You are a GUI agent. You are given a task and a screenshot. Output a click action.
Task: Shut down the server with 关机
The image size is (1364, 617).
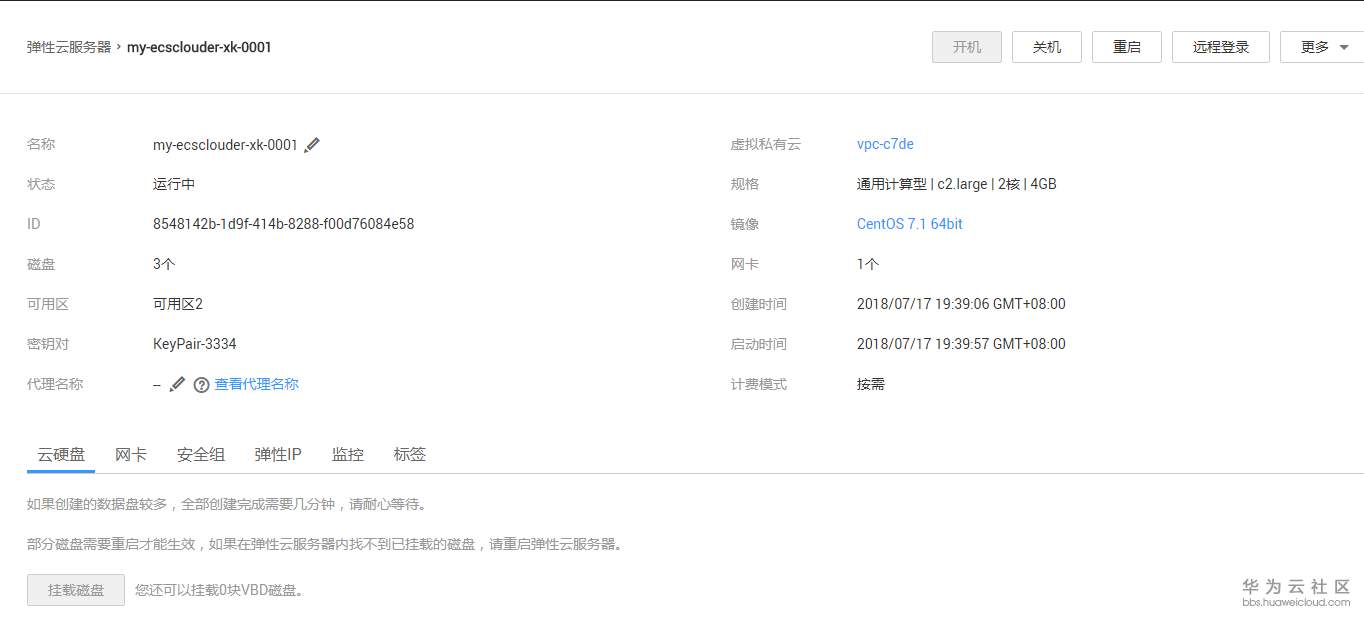(x=1046, y=46)
